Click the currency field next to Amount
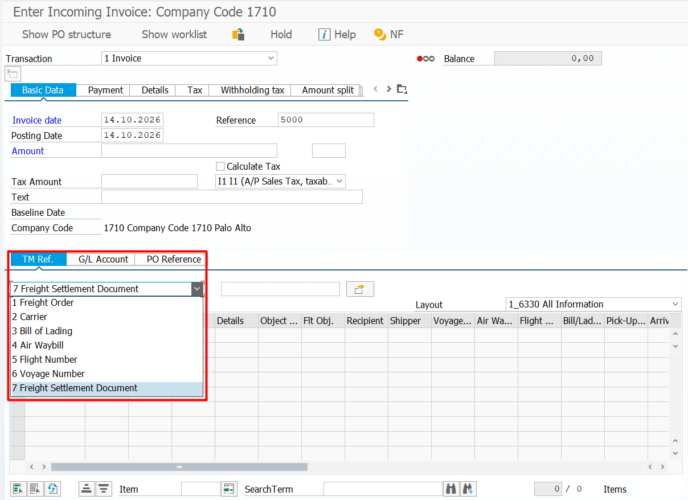 pos(329,150)
